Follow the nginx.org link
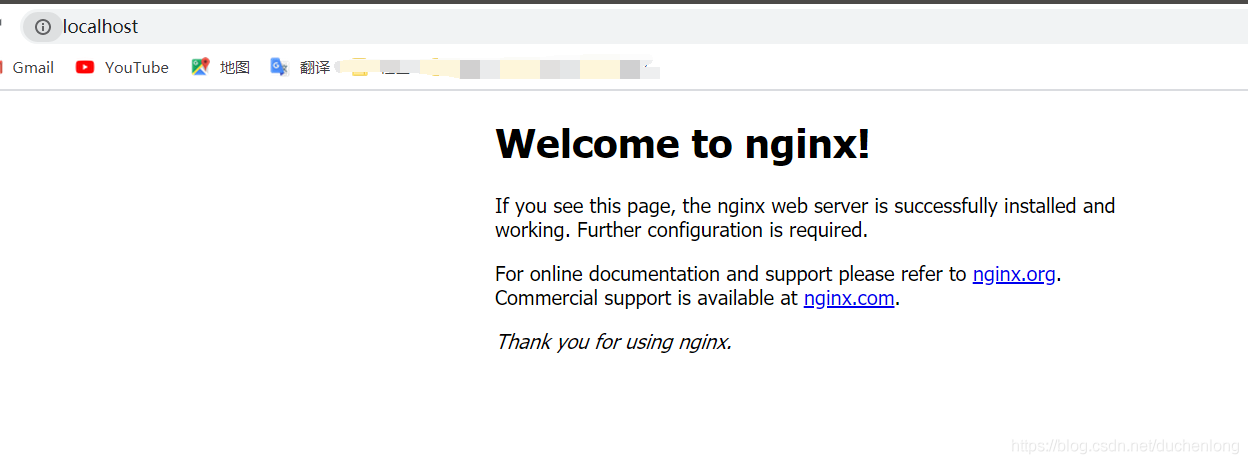 point(1014,274)
